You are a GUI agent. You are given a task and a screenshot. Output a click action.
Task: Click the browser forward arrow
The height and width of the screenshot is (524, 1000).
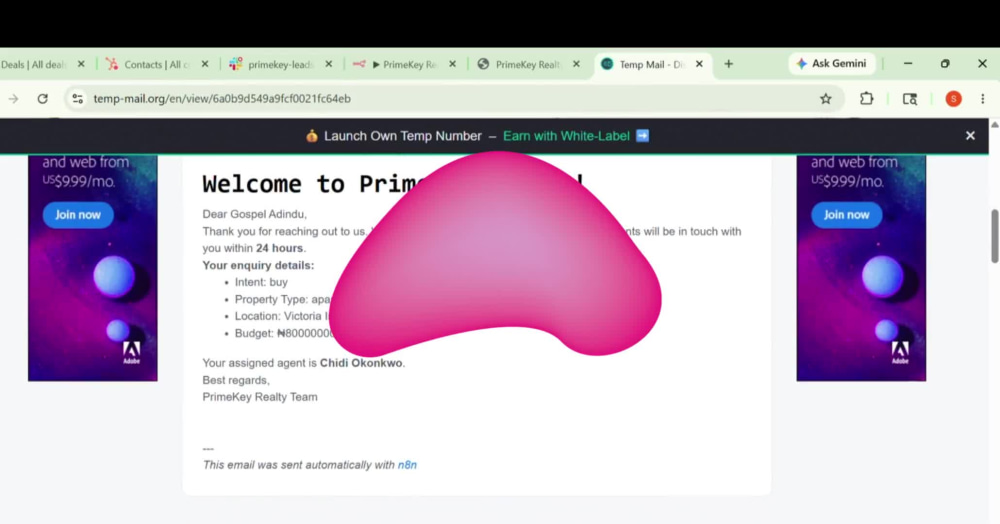[x=13, y=99]
